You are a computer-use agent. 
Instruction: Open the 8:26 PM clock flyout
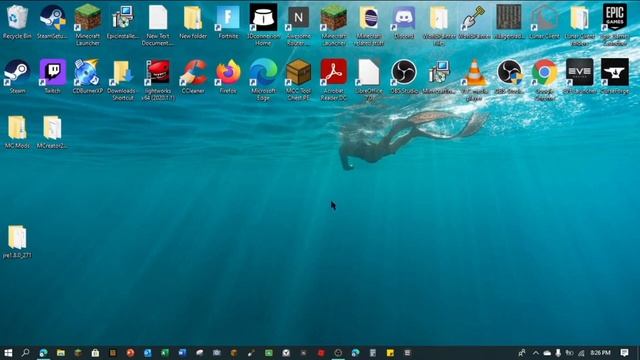click(600, 353)
